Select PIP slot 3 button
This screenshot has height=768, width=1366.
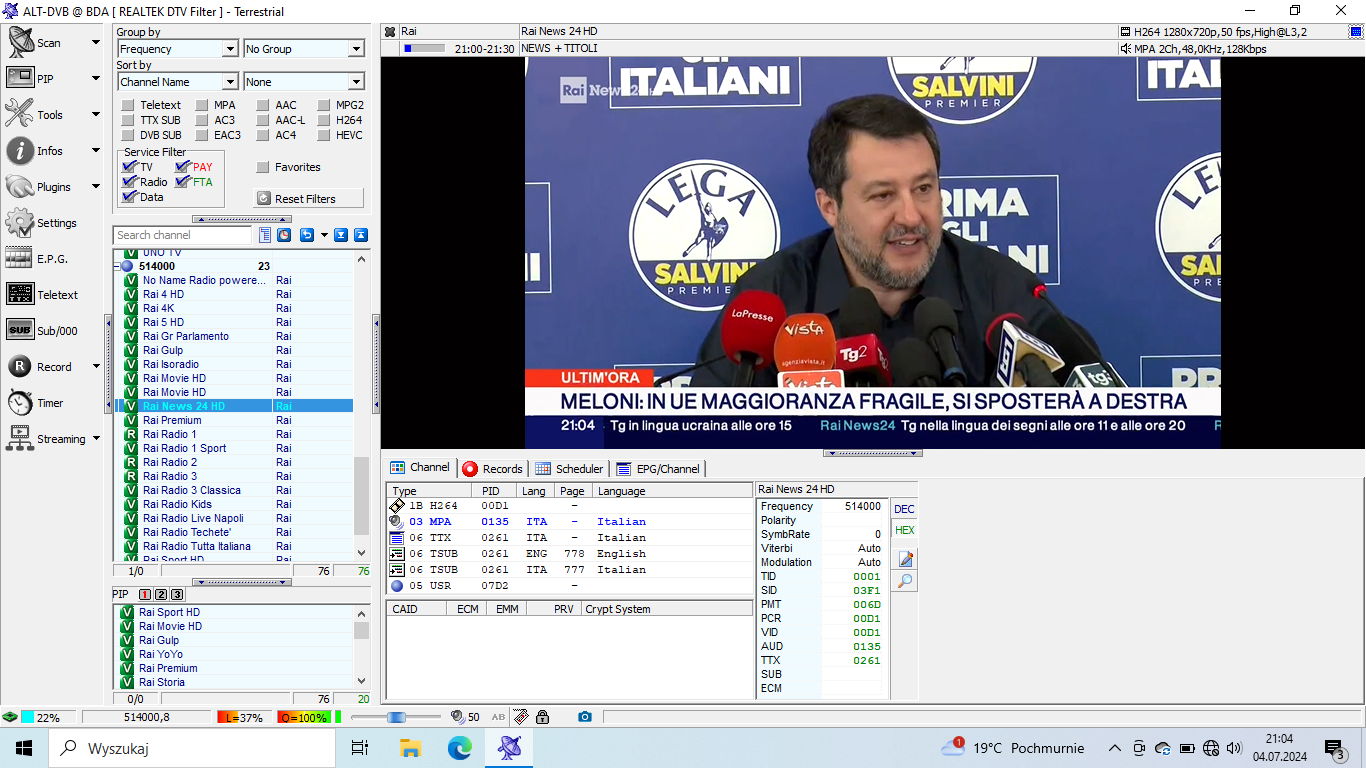coord(177,594)
